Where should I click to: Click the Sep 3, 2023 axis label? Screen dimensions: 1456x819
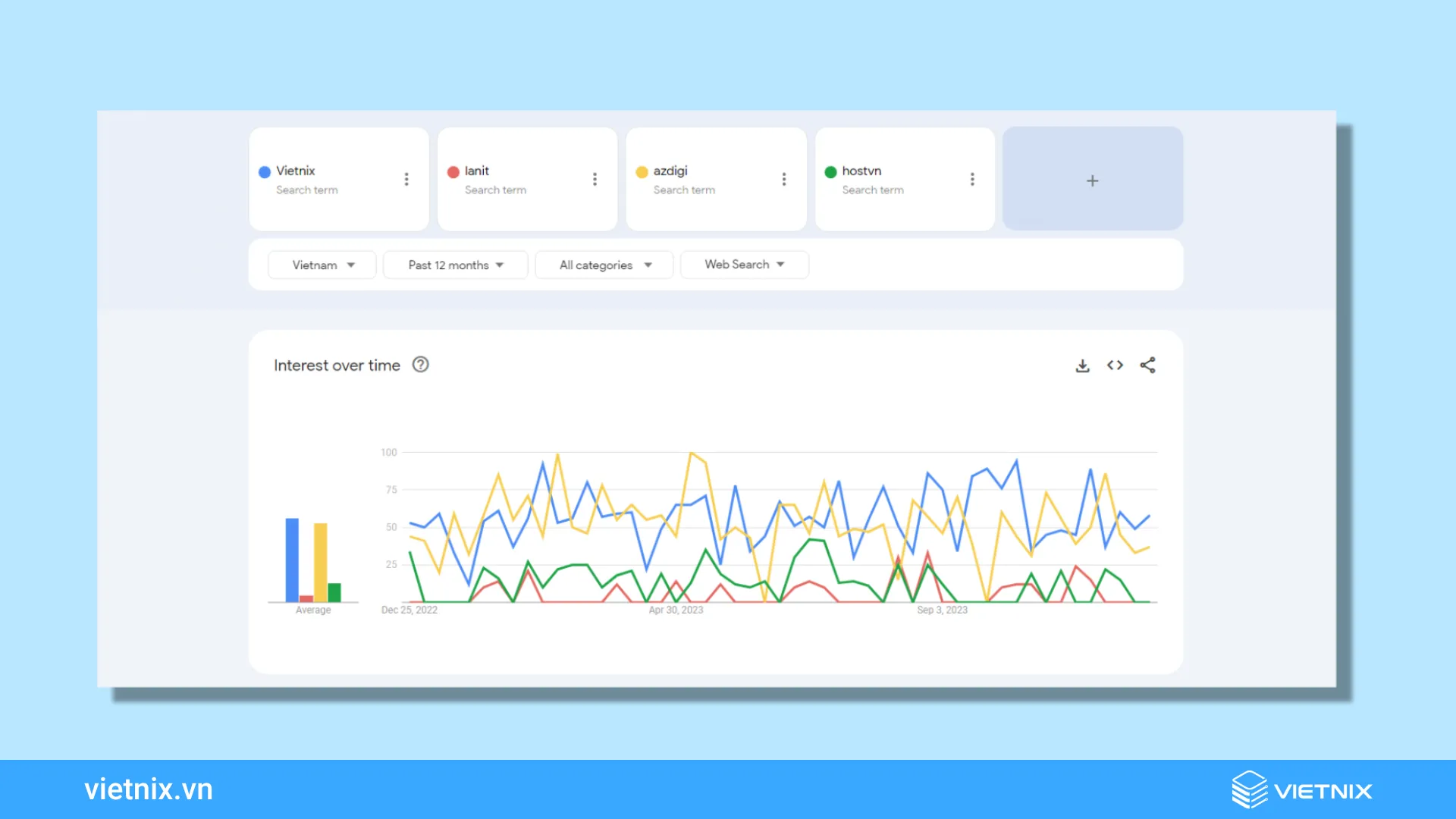(x=942, y=610)
